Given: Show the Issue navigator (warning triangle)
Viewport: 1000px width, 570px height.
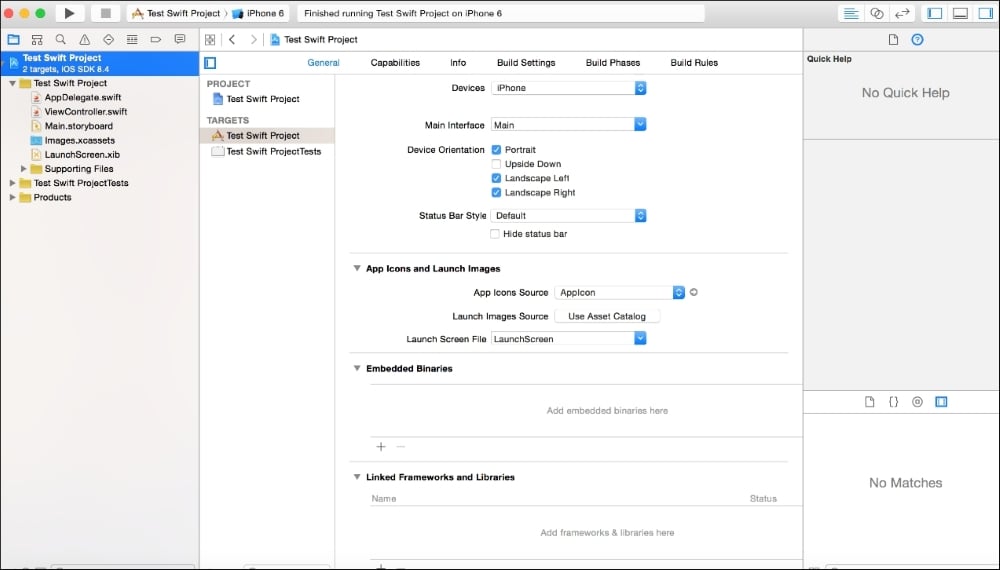Looking at the screenshot, I should click(x=85, y=39).
